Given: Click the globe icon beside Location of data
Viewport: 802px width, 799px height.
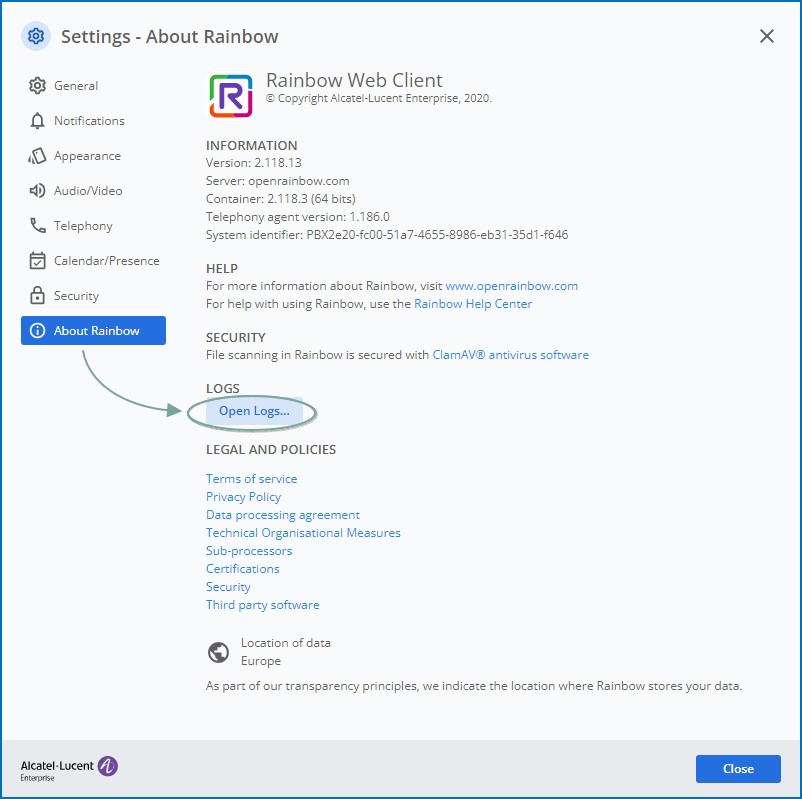Looking at the screenshot, I should (x=218, y=652).
